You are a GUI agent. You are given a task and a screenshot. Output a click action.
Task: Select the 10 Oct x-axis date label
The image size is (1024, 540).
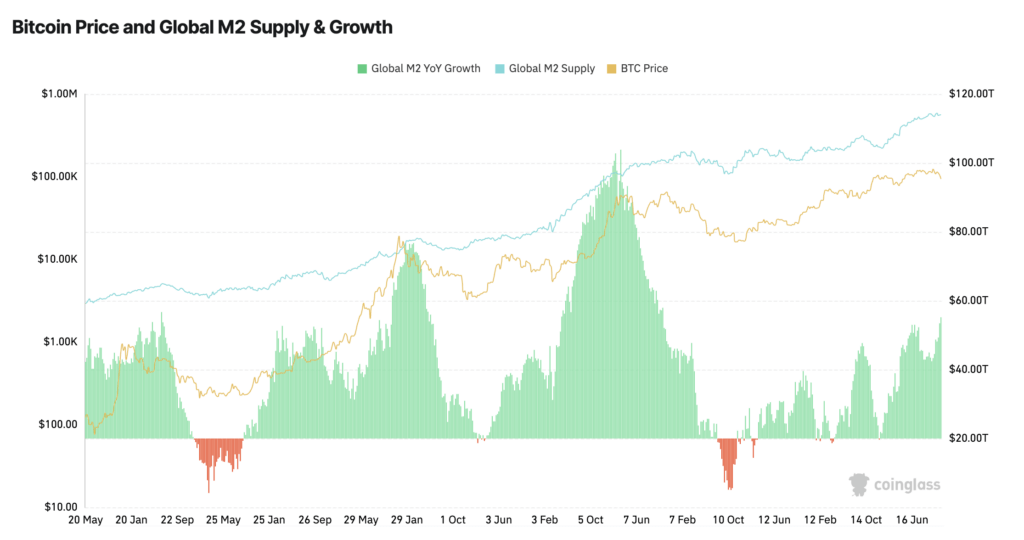tap(728, 520)
